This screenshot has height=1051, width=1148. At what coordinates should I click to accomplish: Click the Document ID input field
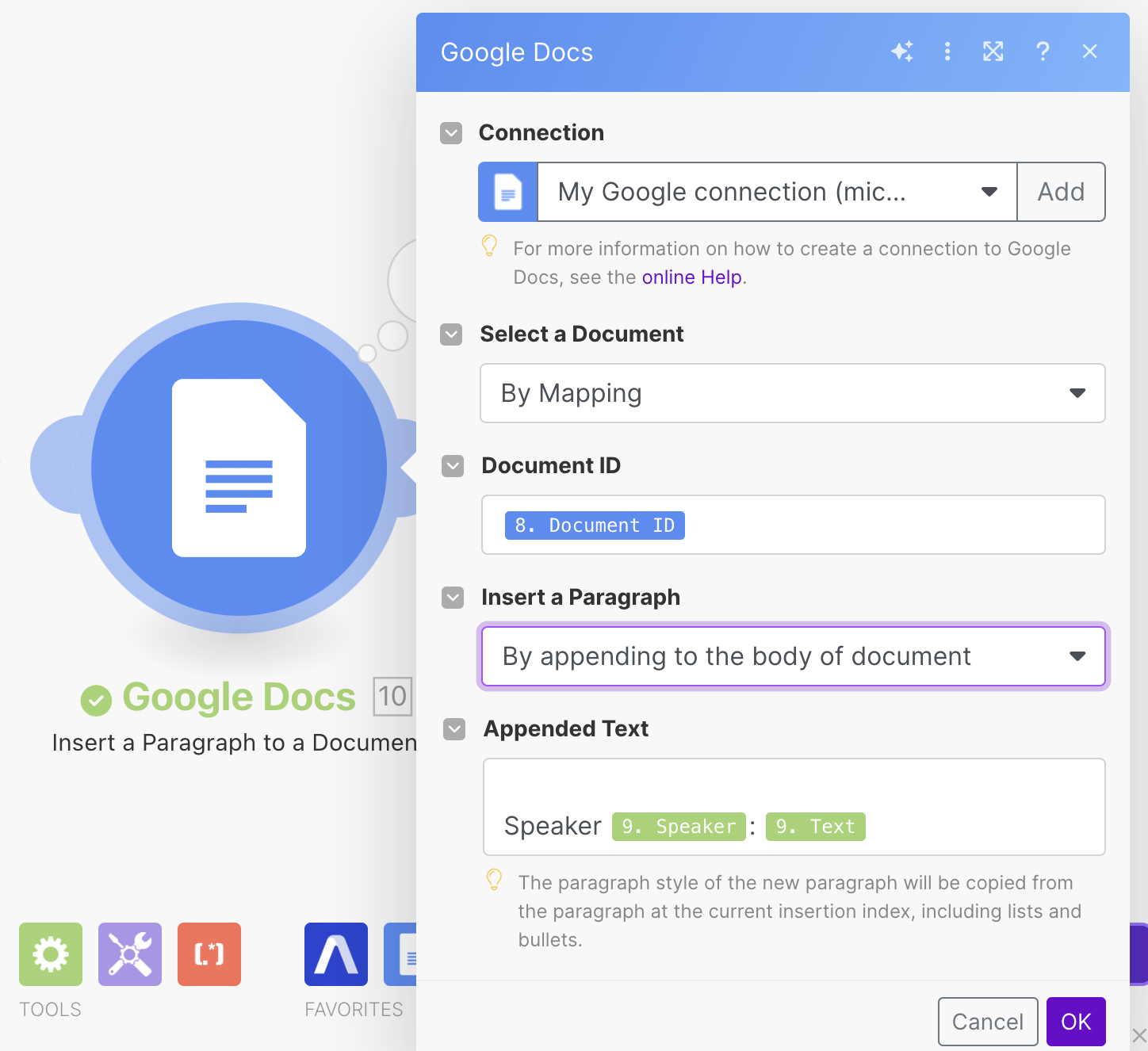(794, 525)
